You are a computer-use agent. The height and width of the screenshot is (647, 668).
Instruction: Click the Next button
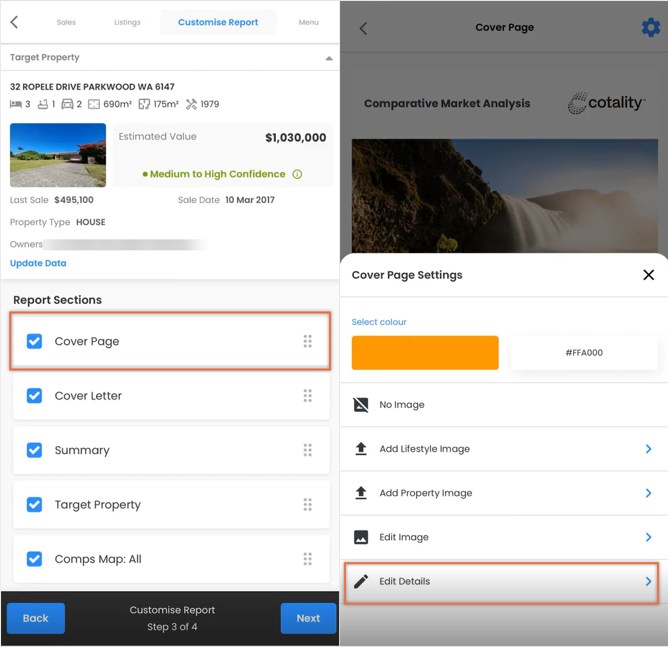(308, 618)
